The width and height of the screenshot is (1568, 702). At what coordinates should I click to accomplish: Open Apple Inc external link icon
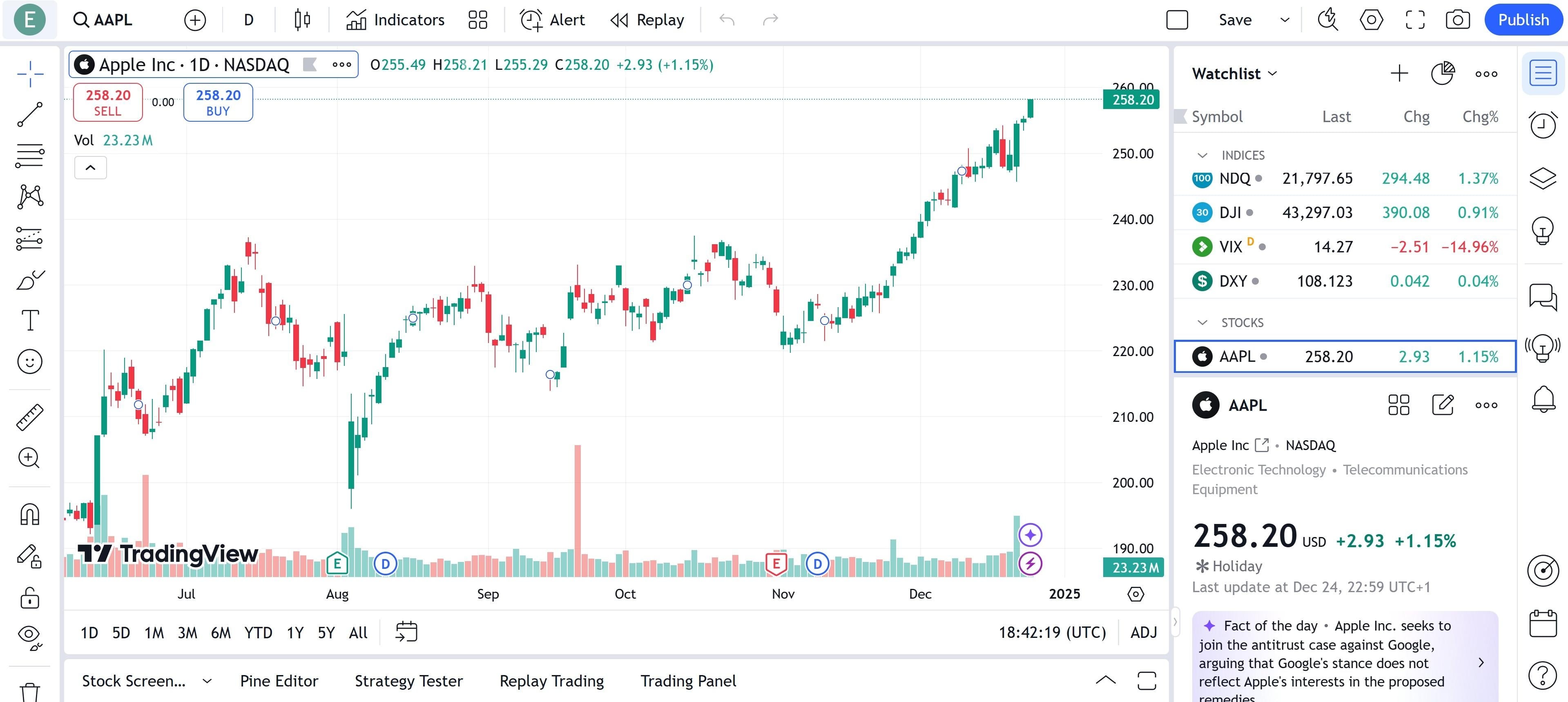(1262, 445)
